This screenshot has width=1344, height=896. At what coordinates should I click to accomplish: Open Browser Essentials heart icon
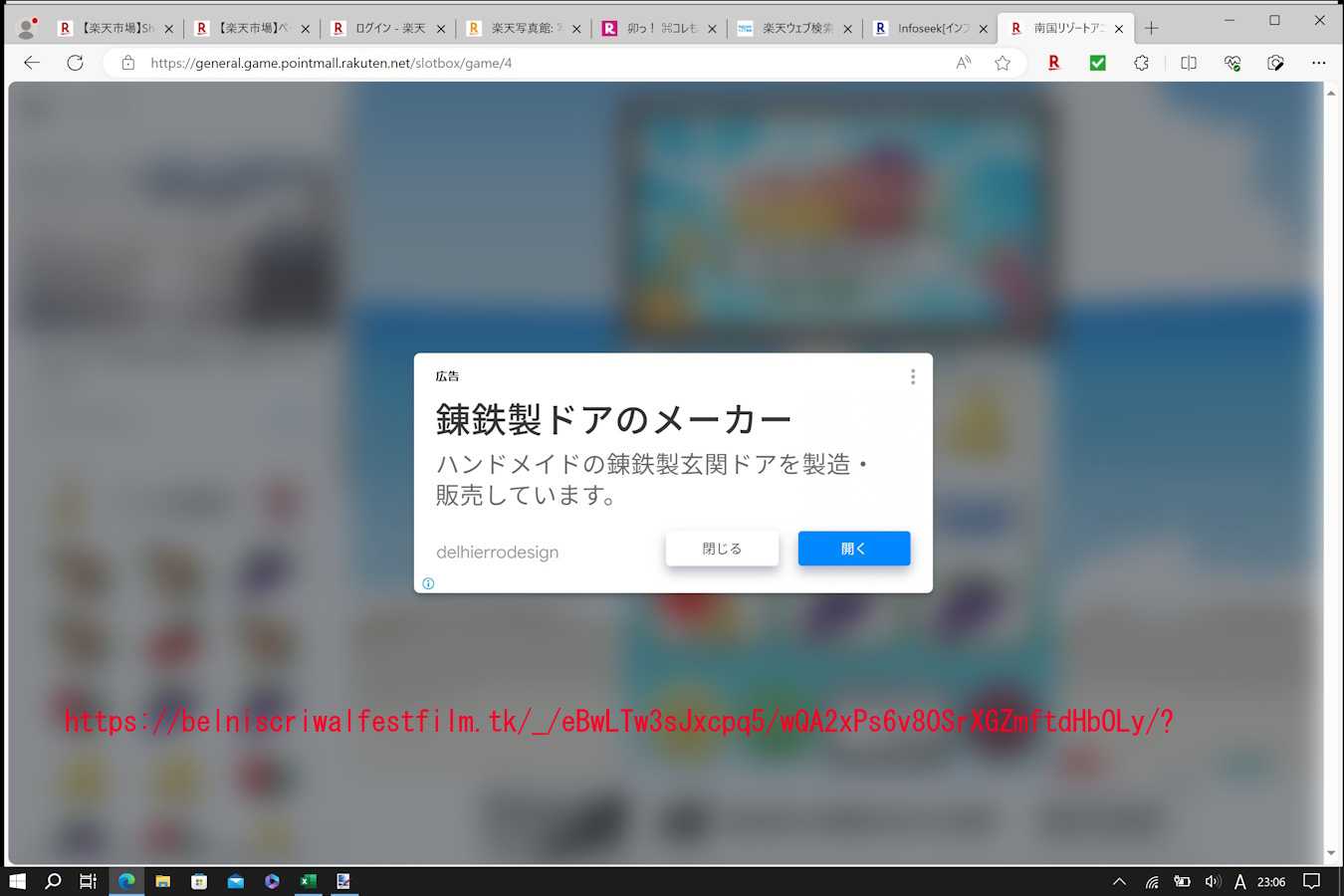(1232, 63)
